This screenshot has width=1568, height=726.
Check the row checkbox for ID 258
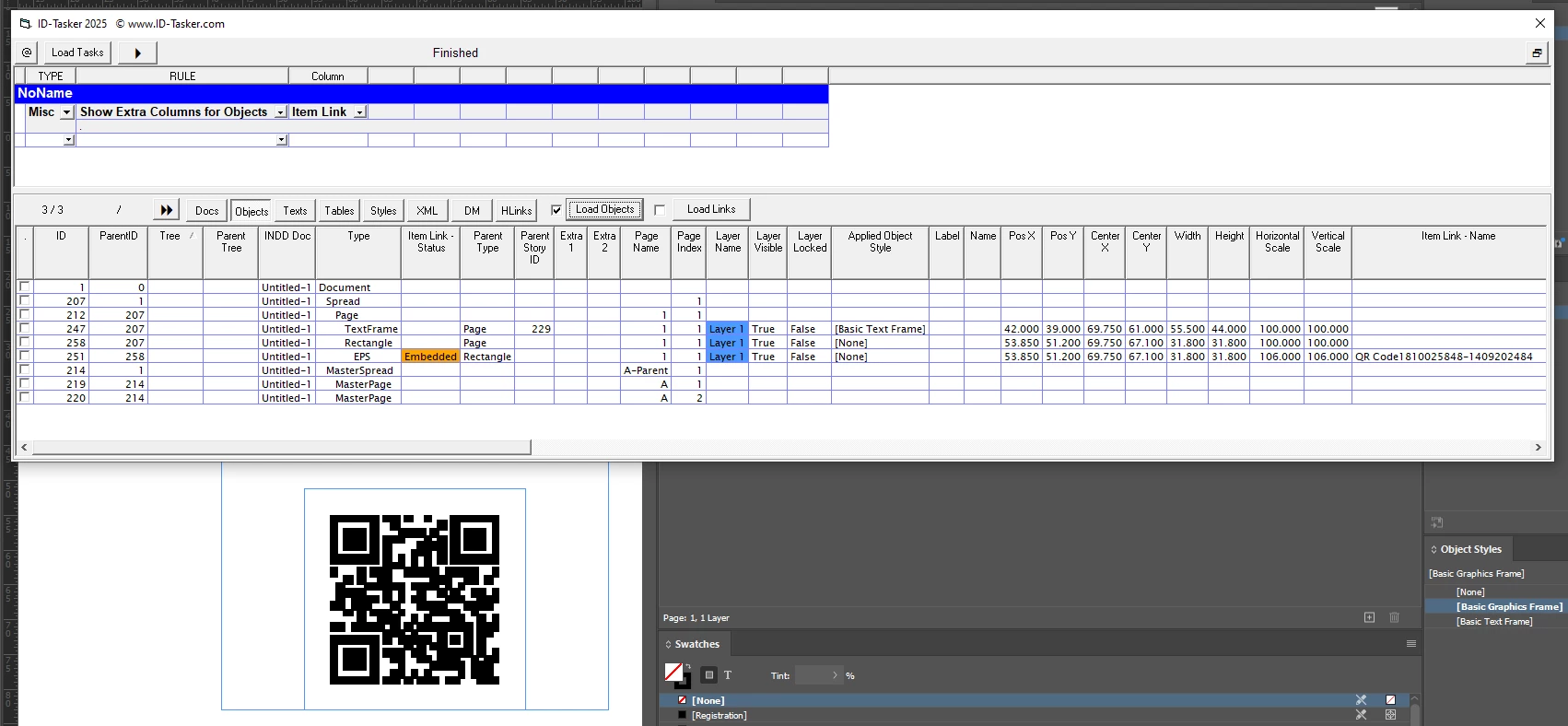(24, 342)
